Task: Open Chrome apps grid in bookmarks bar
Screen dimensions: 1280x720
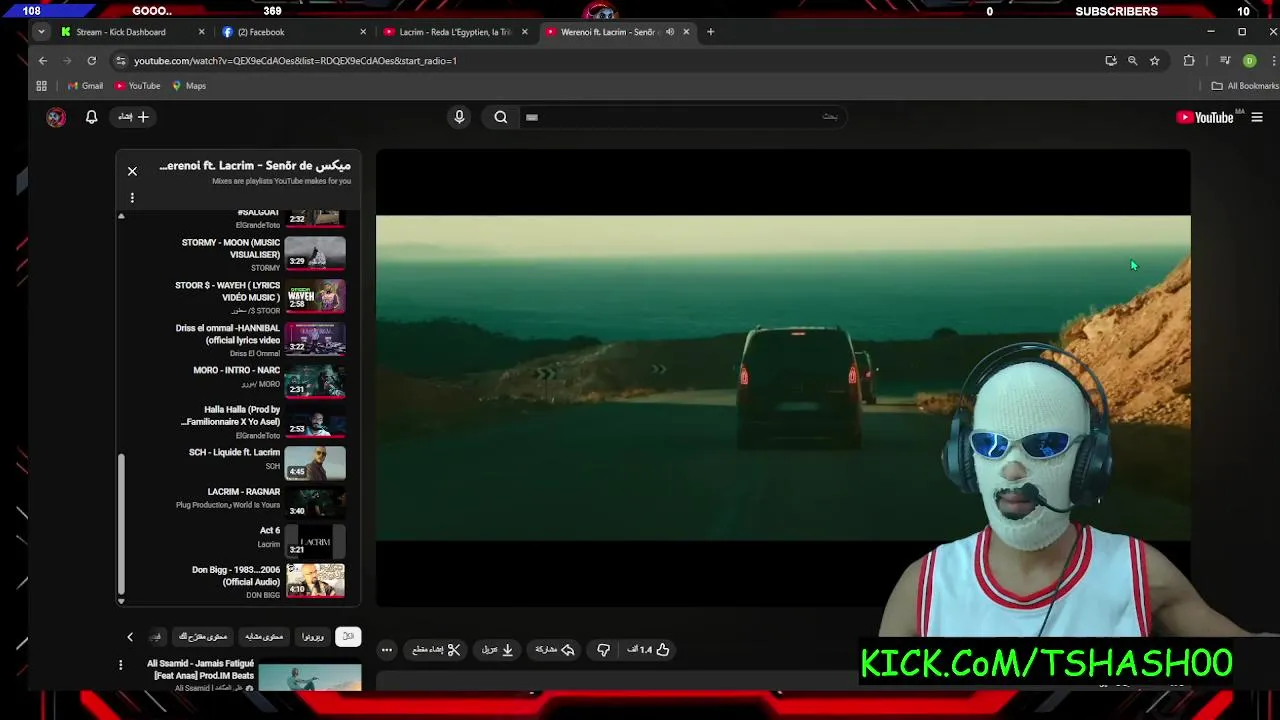Action: [42, 86]
